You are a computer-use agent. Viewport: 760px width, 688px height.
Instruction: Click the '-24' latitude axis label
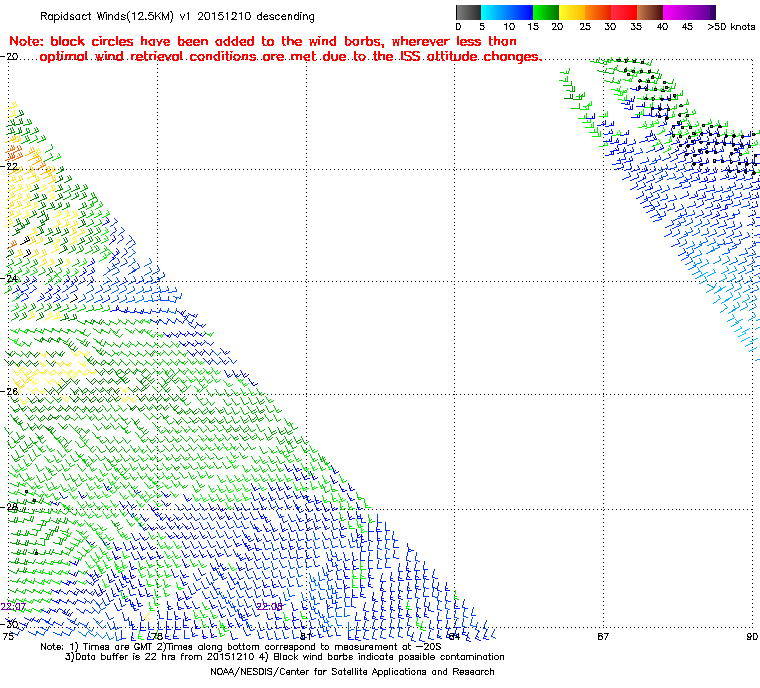9,279
